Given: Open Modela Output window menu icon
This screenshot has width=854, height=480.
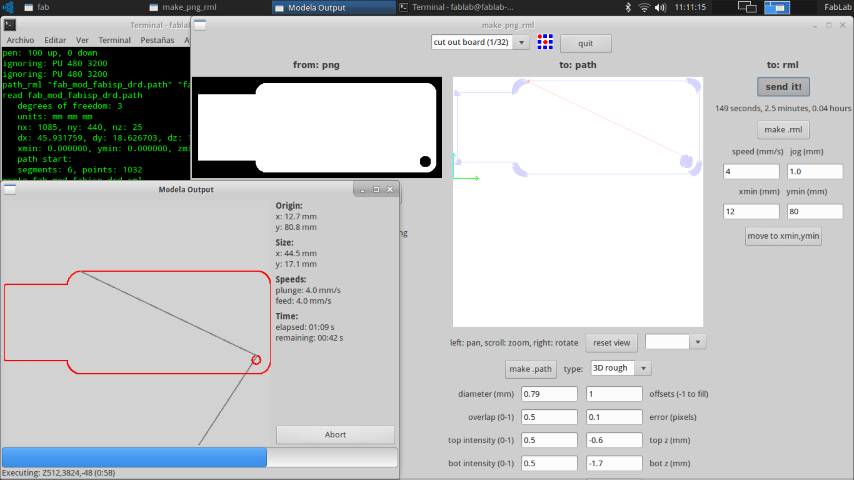Looking at the screenshot, I should tap(10, 189).
